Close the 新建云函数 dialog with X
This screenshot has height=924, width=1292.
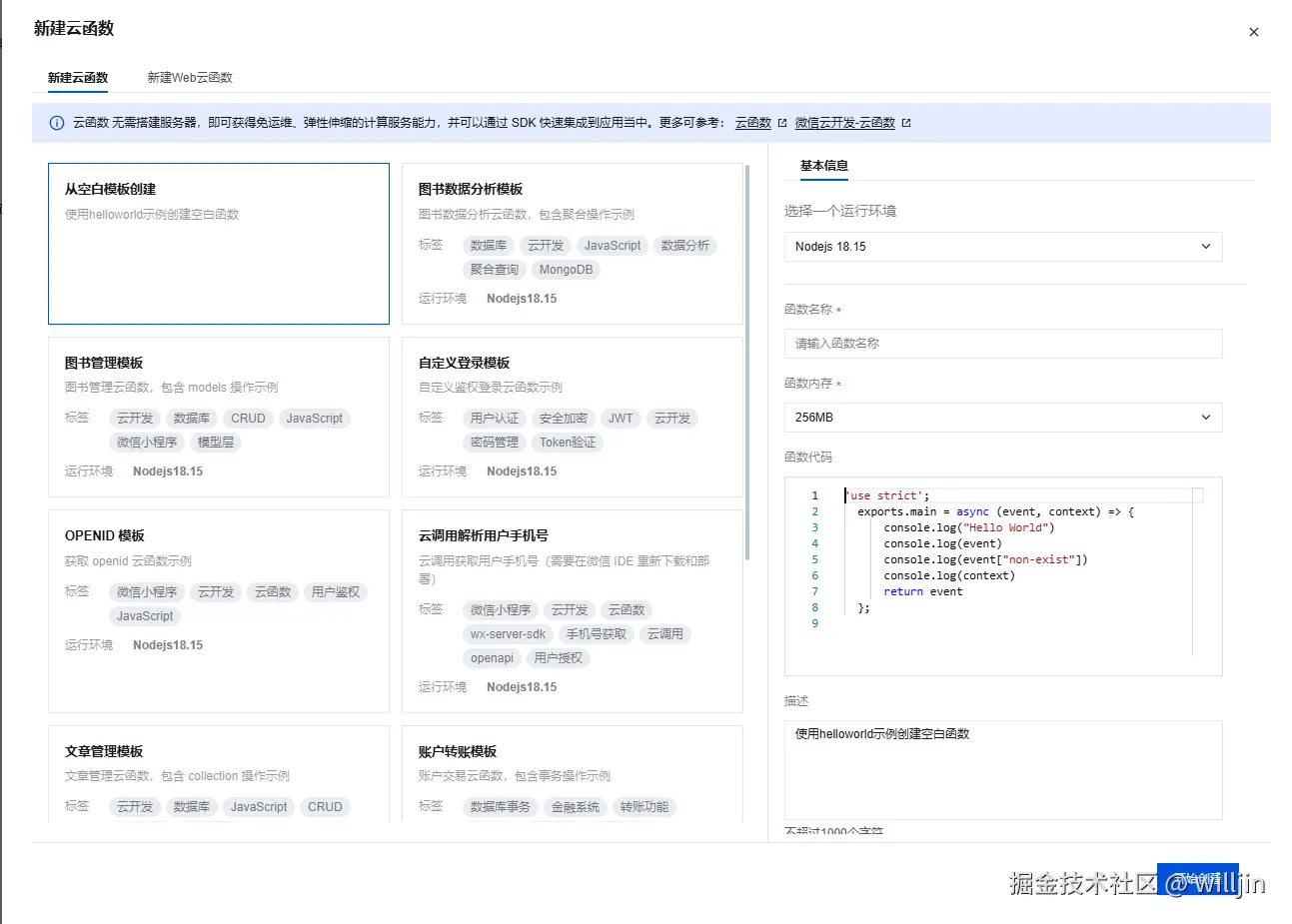click(x=1253, y=32)
